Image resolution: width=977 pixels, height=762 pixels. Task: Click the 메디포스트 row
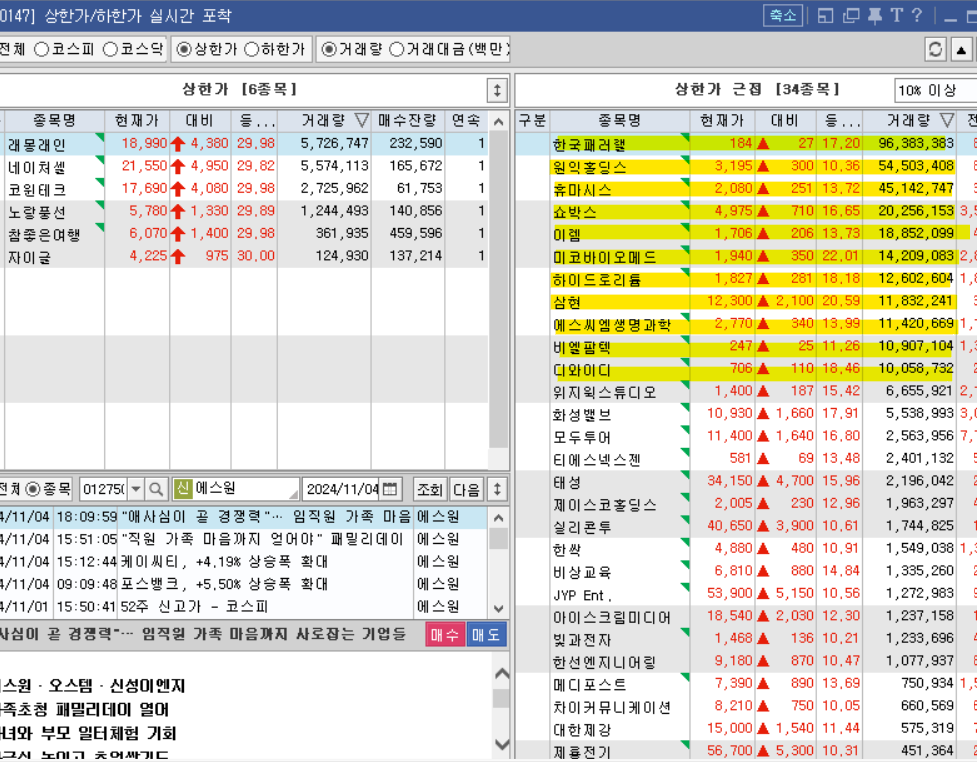746,683
